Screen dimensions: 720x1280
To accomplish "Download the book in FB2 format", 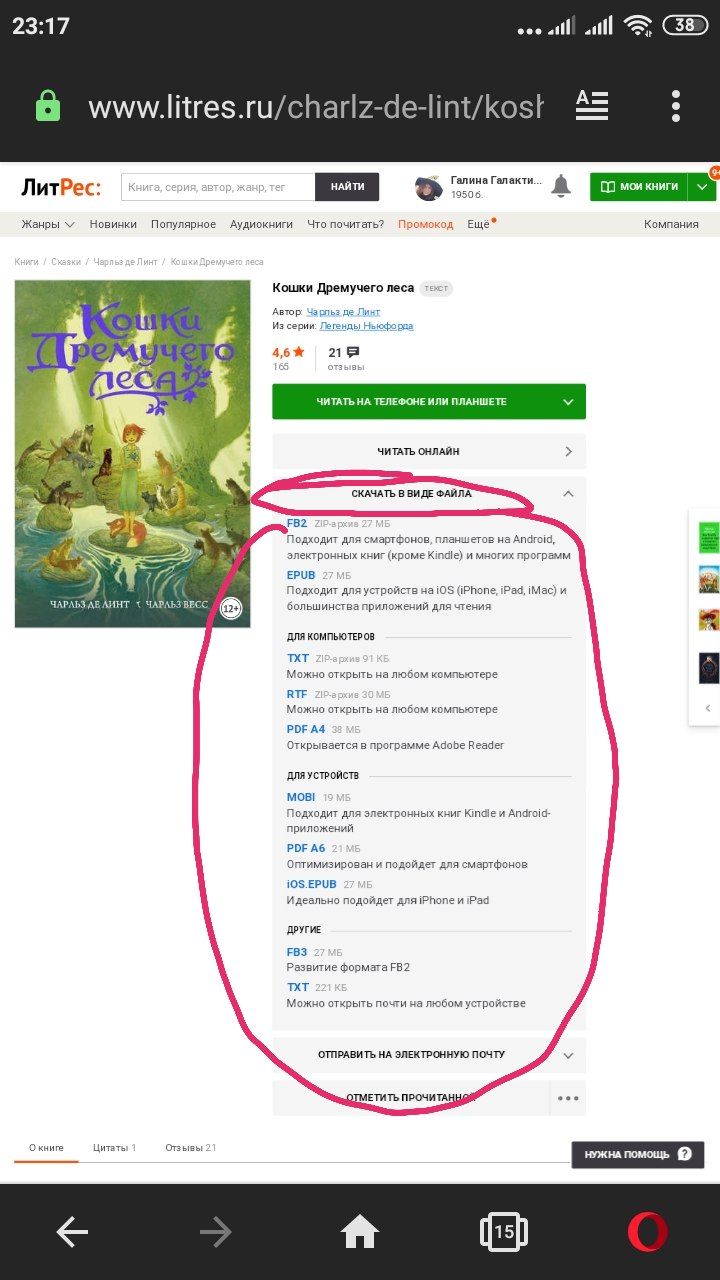I will coord(297,523).
